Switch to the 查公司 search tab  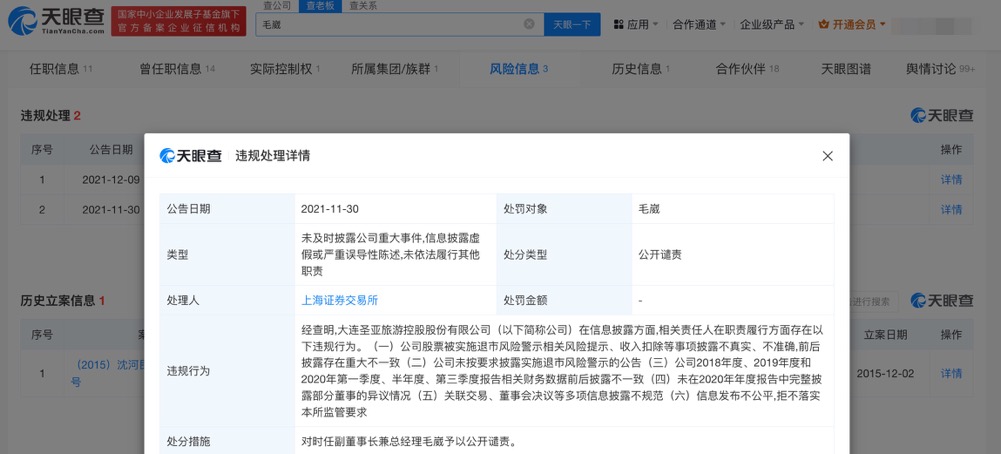coord(276,6)
